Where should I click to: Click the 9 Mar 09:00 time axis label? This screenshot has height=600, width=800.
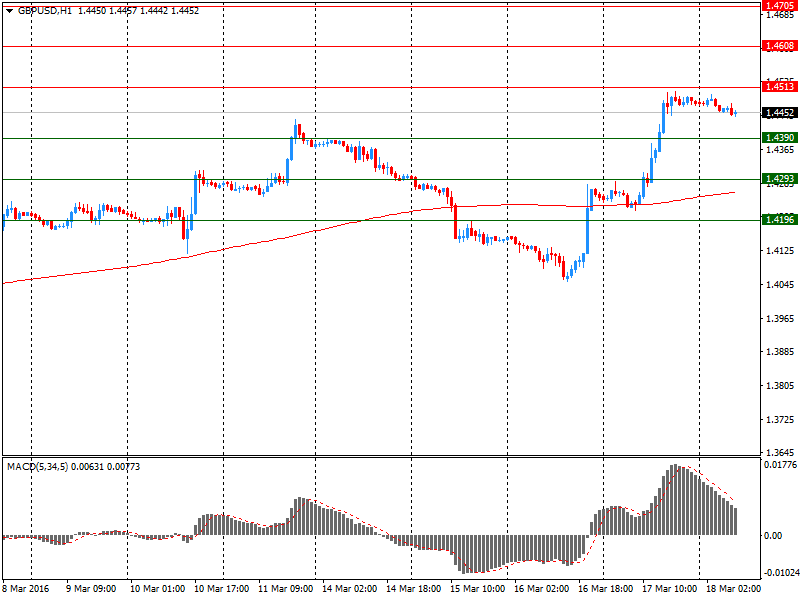click(x=91, y=588)
